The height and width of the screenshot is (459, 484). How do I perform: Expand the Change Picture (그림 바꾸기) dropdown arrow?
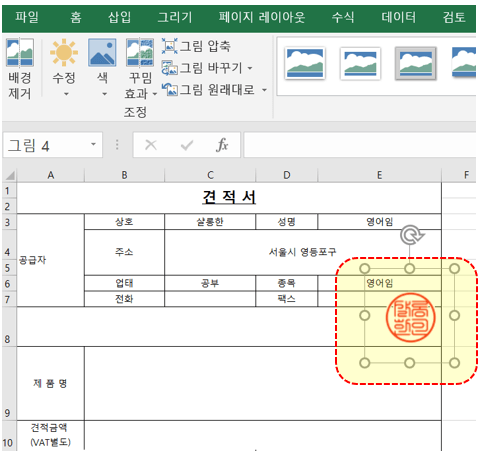click(x=250, y=68)
